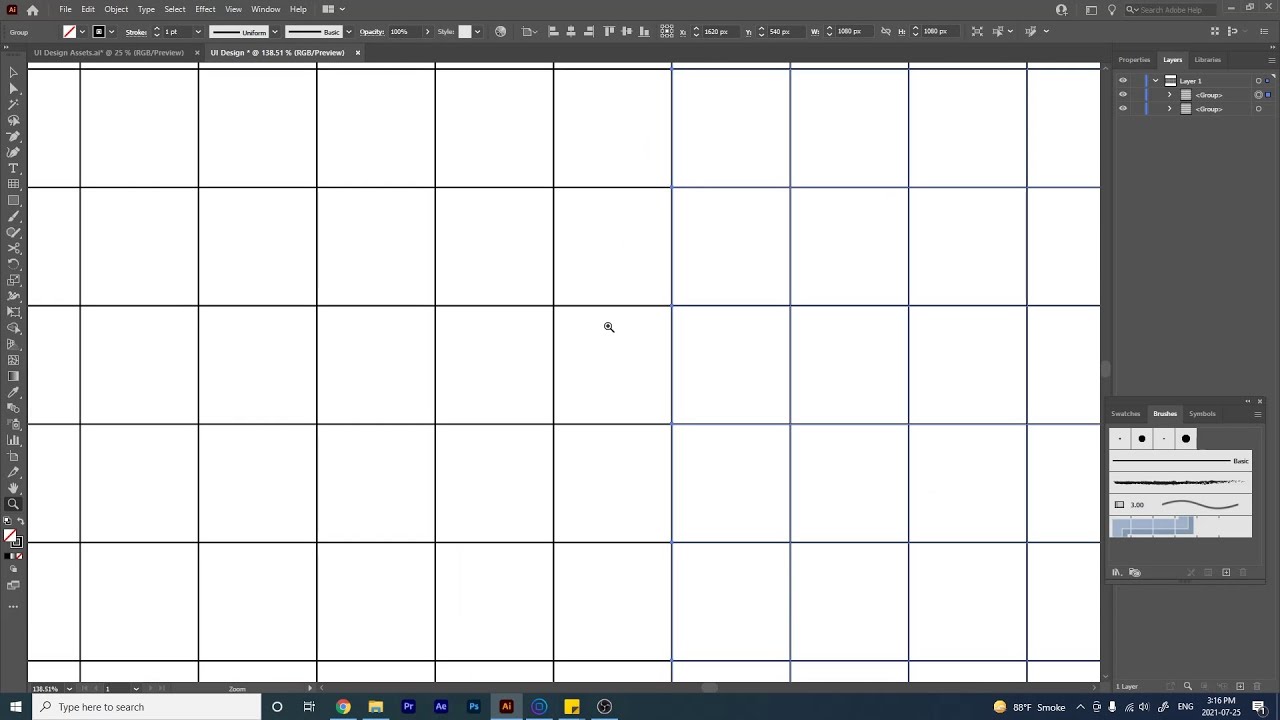Select the Pen tool

pyautogui.click(x=13, y=136)
